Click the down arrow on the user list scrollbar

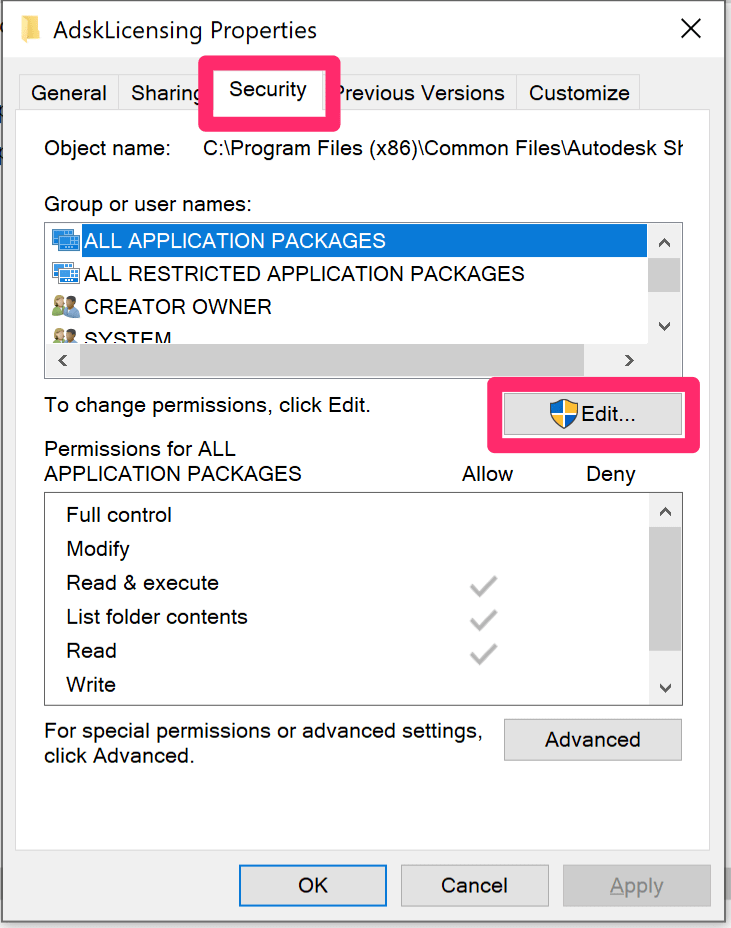click(663, 325)
